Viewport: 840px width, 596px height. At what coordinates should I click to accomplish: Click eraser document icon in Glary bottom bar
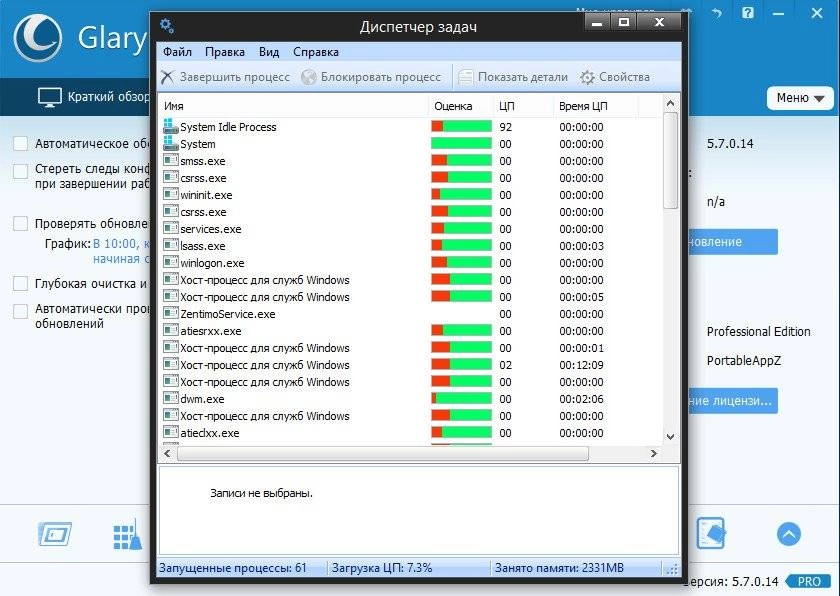click(711, 533)
